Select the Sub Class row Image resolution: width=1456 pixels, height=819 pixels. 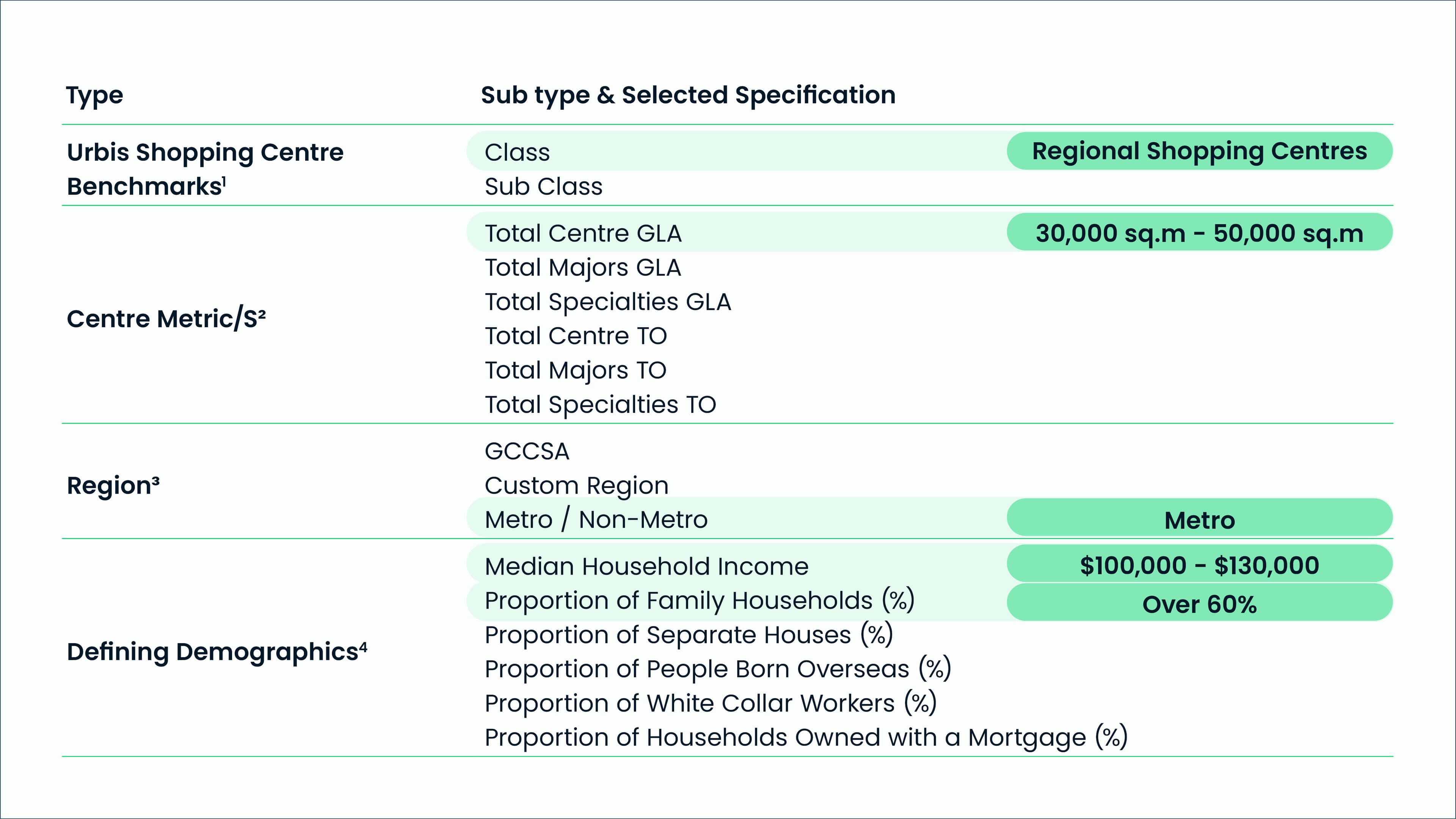(x=543, y=187)
